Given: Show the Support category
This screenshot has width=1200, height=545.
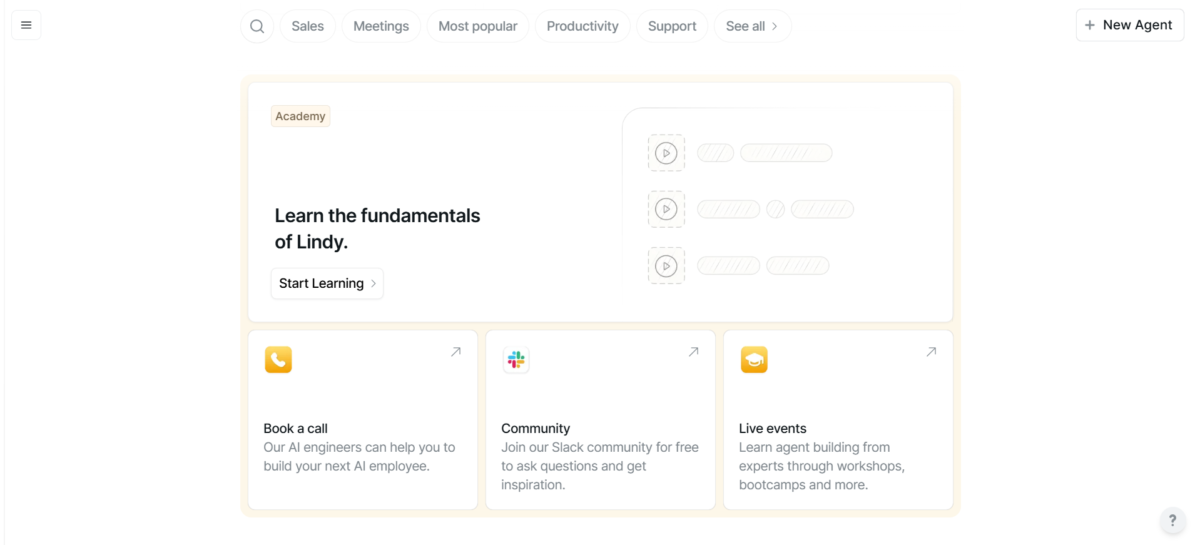Looking at the screenshot, I should (672, 26).
